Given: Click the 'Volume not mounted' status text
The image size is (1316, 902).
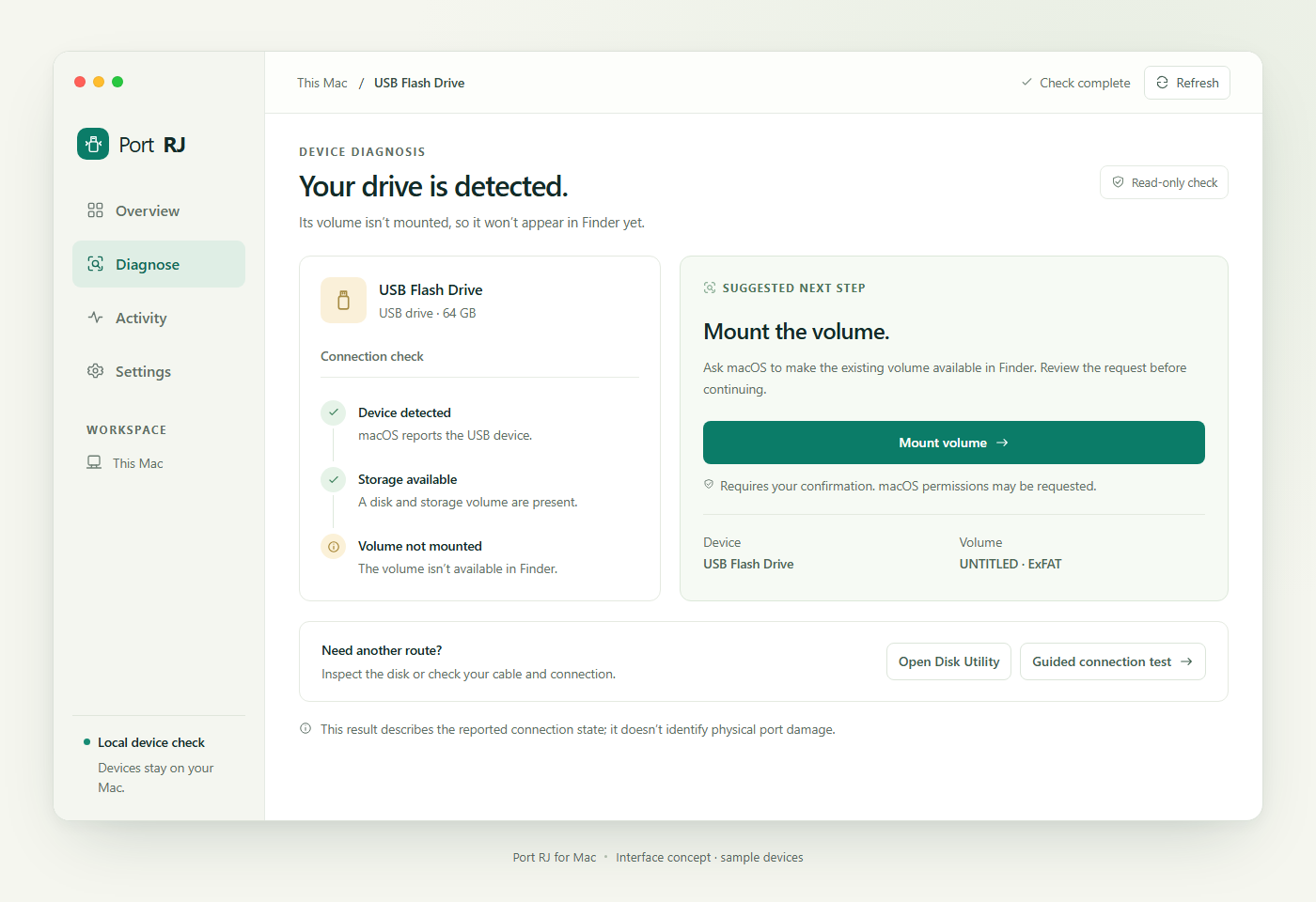Looking at the screenshot, I should [x=420, y=546].
